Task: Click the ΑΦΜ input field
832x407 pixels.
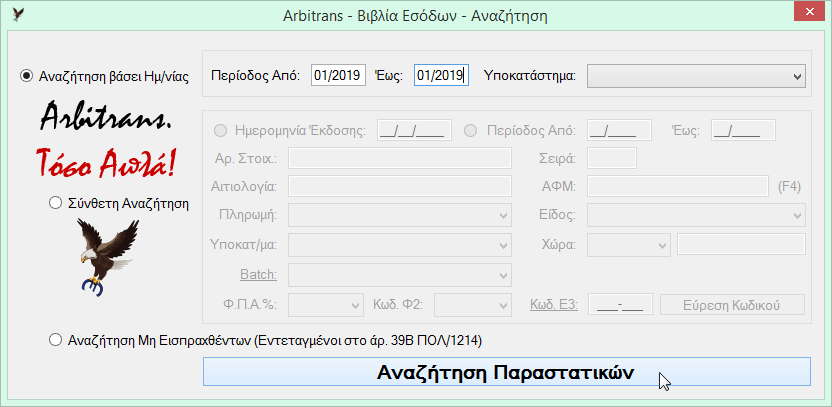Action: [678, 186]
